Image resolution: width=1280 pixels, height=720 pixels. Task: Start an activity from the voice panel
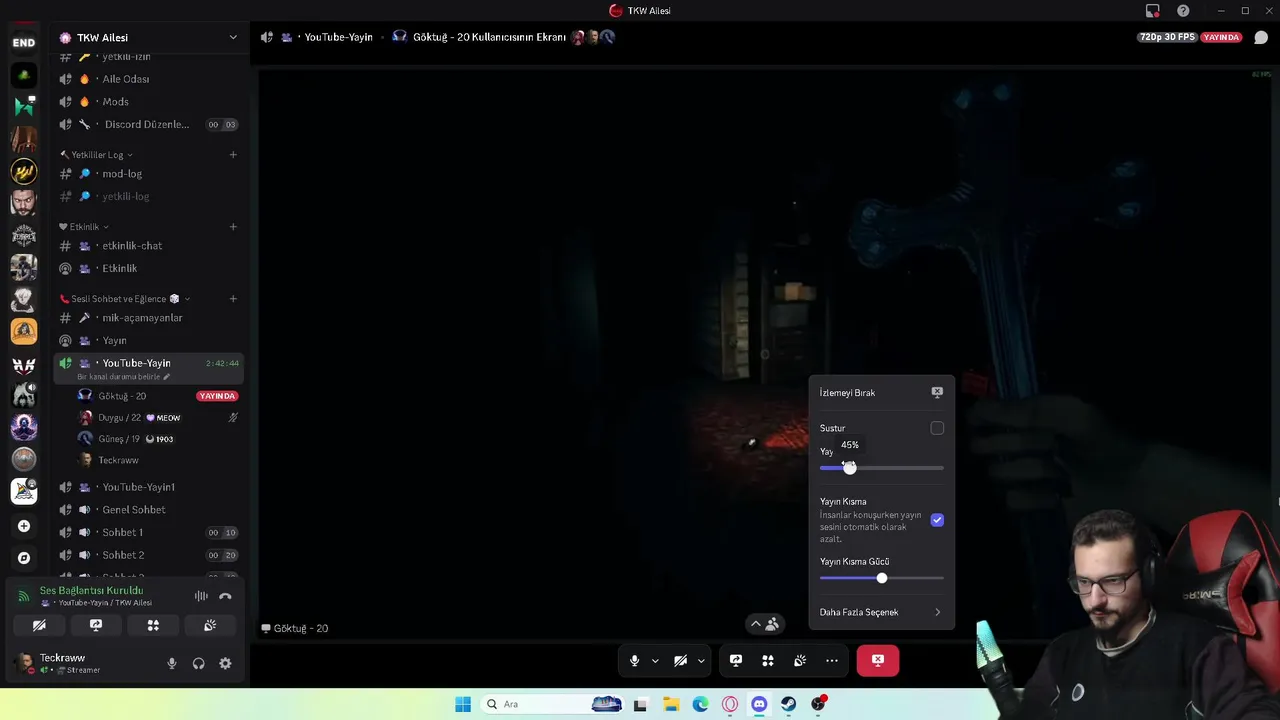pyautogui.click(x=153, y=625)
